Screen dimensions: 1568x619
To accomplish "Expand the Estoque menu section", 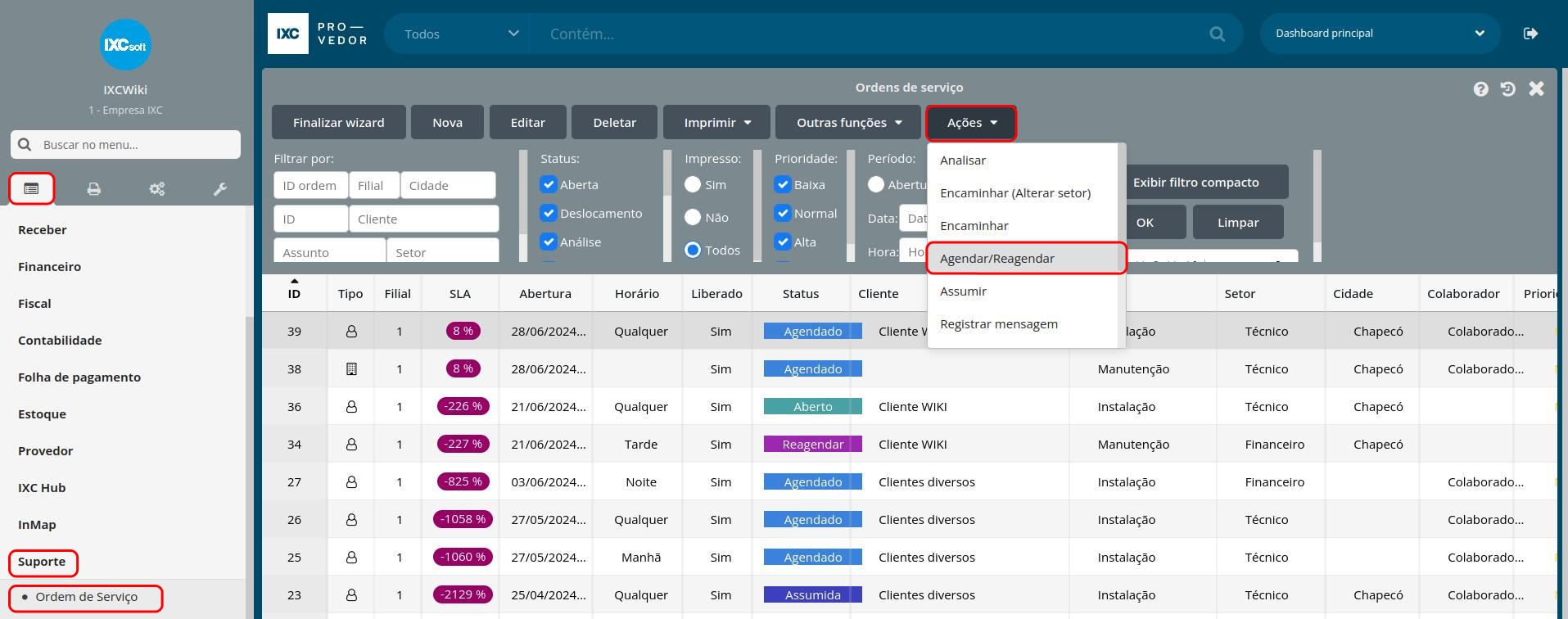I will (42, 414).
